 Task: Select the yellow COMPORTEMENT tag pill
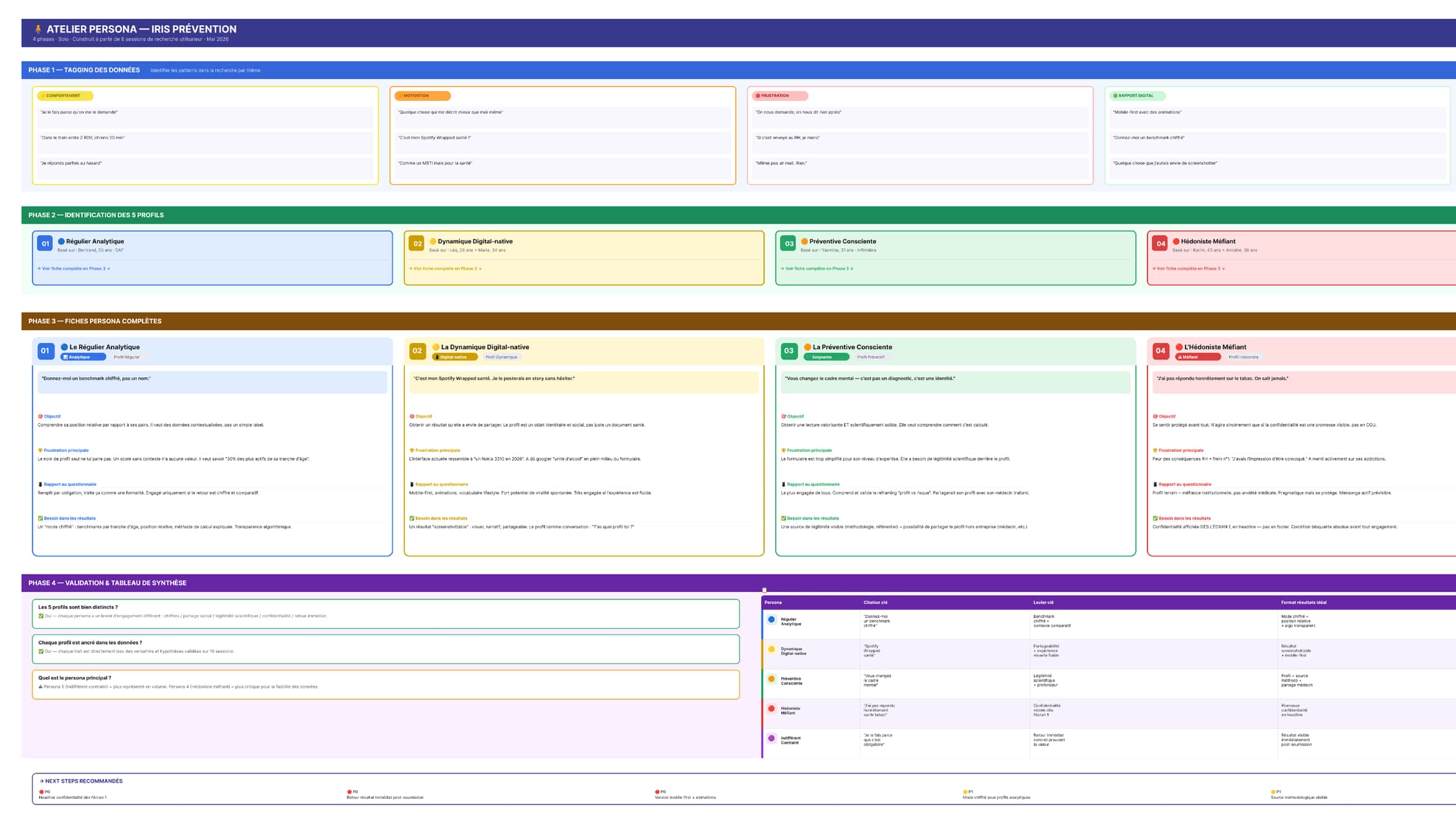click(x=65, y=96)
